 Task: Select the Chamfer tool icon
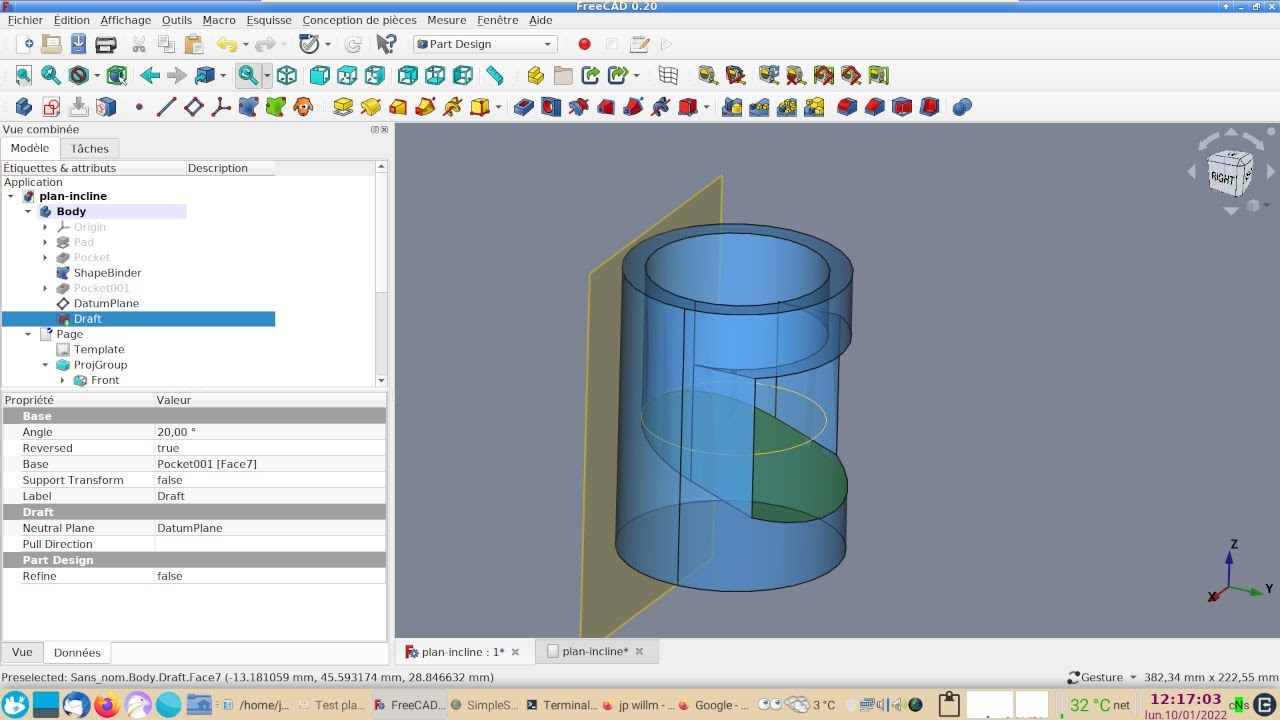[x=875, y=106]
